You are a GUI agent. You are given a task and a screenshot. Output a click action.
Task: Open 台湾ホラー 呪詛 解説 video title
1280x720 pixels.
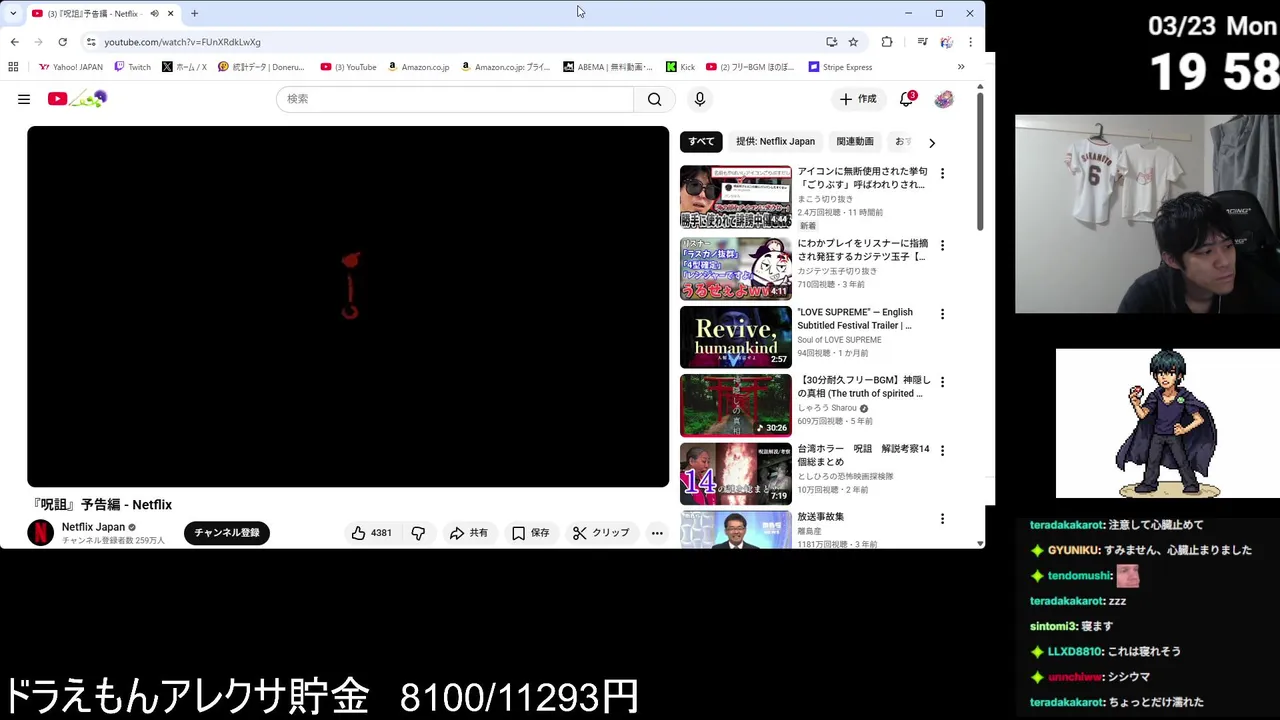(x=863, y=455)
